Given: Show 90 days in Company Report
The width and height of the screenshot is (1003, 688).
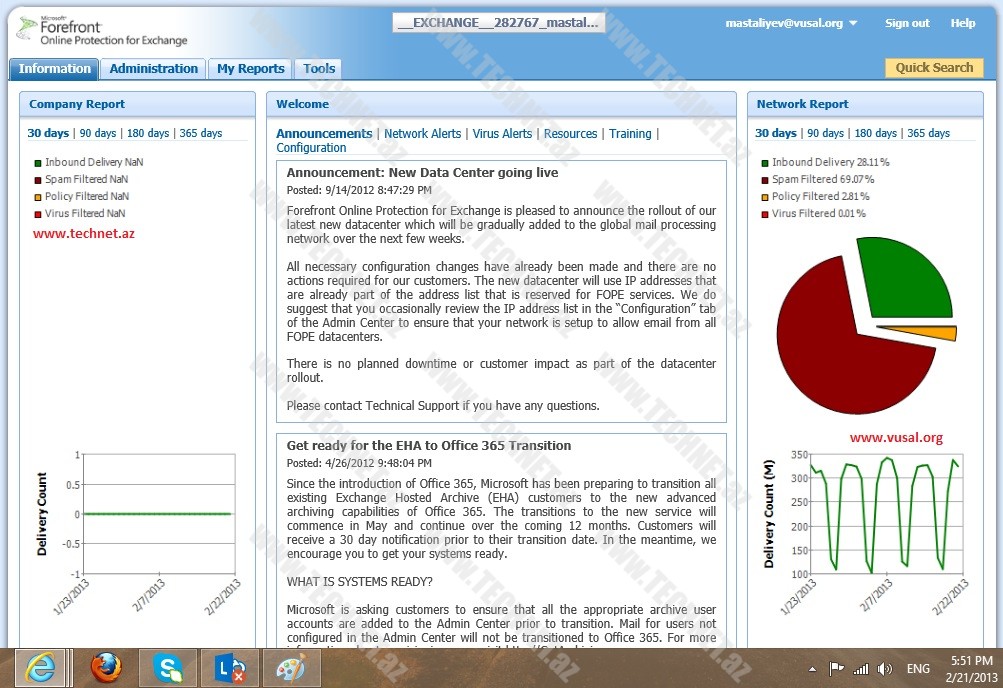Looking at the screenshot, I should pos(97,133).
